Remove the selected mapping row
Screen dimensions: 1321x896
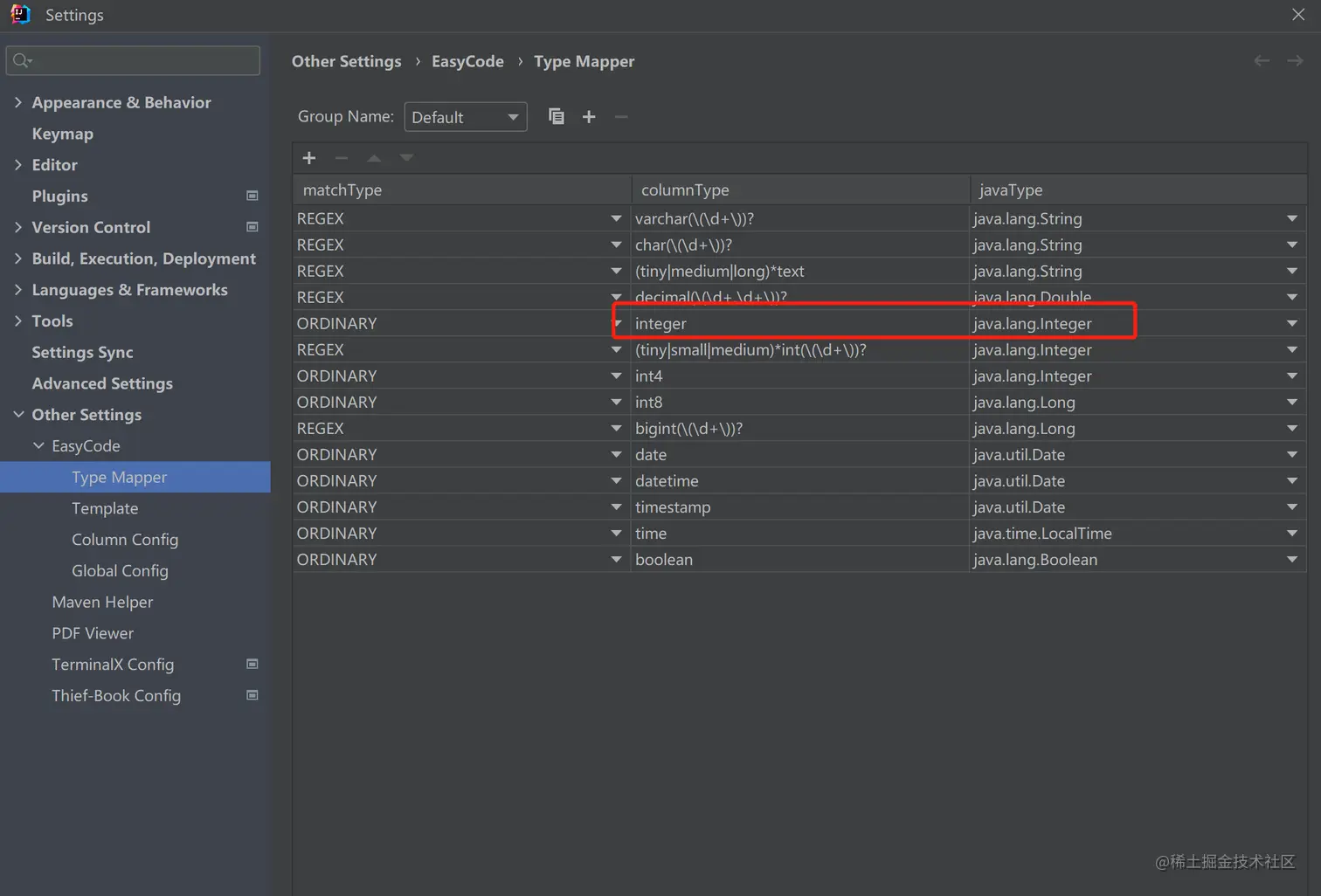pyautogui.click(x=342, y=158)
